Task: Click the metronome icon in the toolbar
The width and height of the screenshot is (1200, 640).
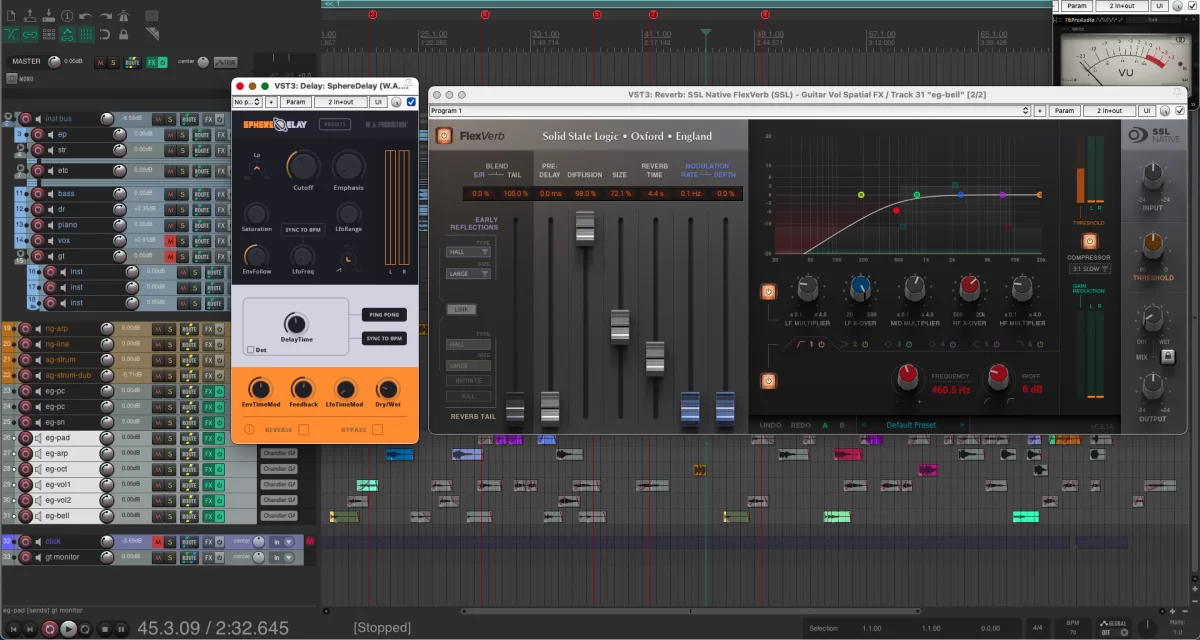Action: coord(124,17)
